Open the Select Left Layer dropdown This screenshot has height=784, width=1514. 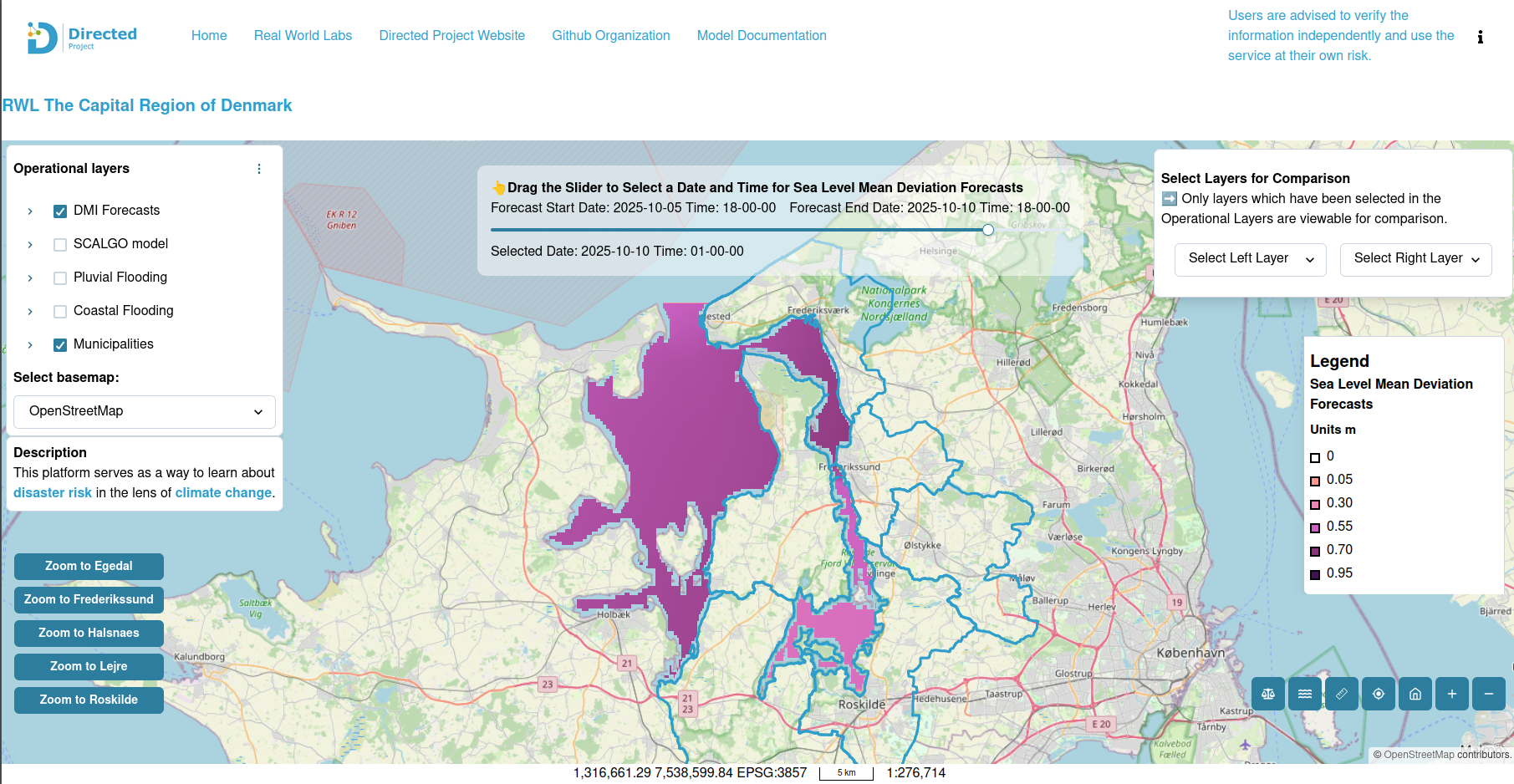coord(1251,259)
